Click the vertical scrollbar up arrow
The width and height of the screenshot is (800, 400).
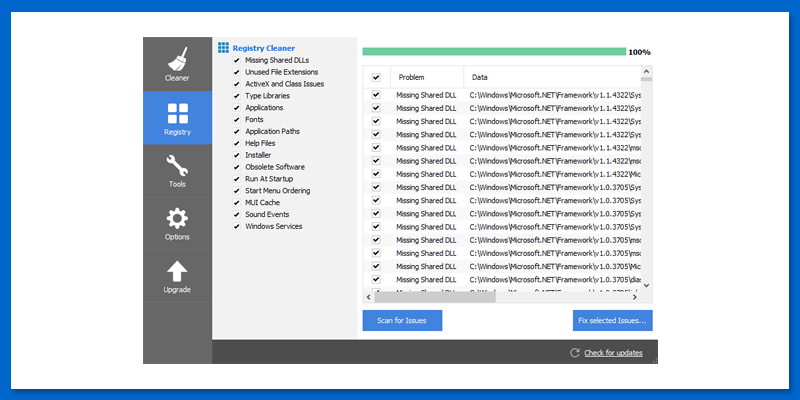click(646, 72)
